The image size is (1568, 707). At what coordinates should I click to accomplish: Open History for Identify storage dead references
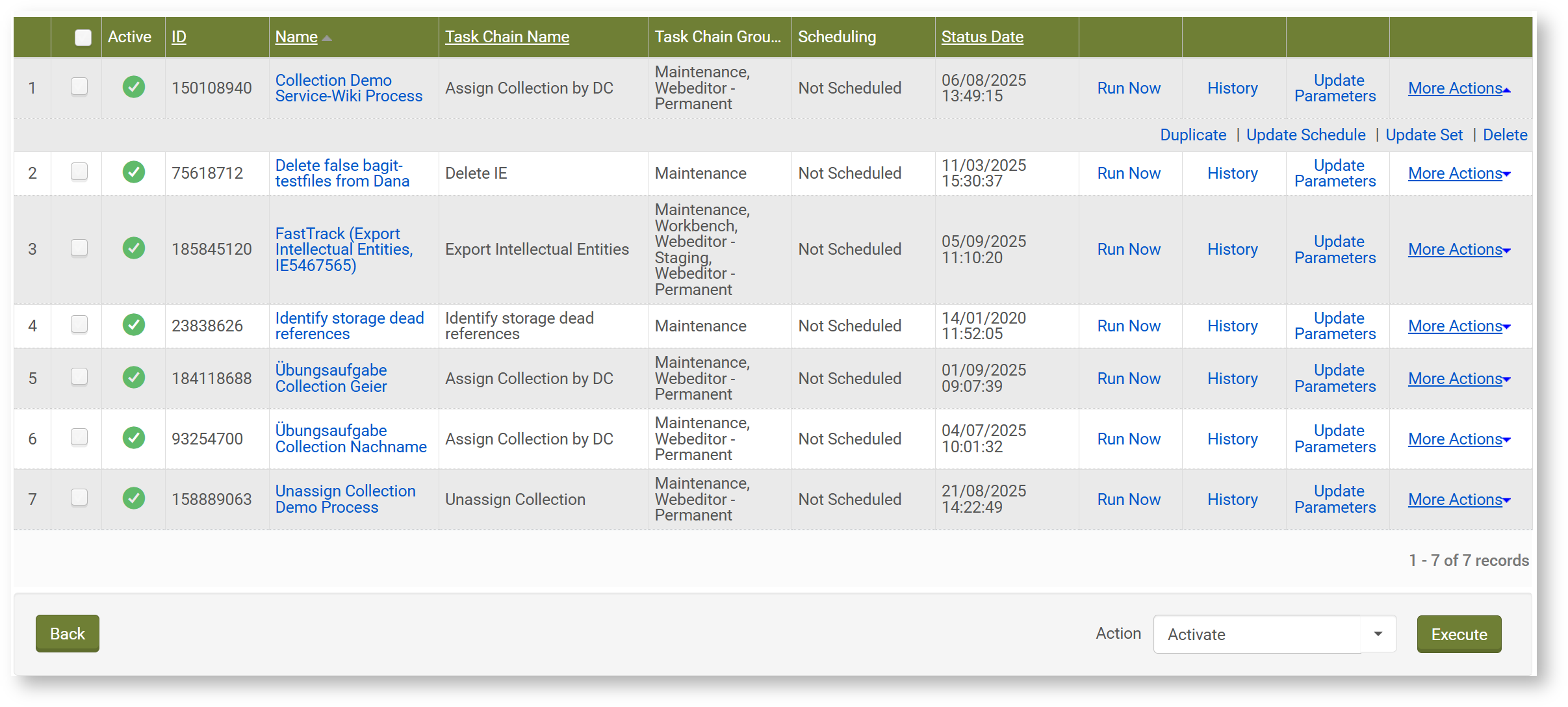(x=1232, y=326)
